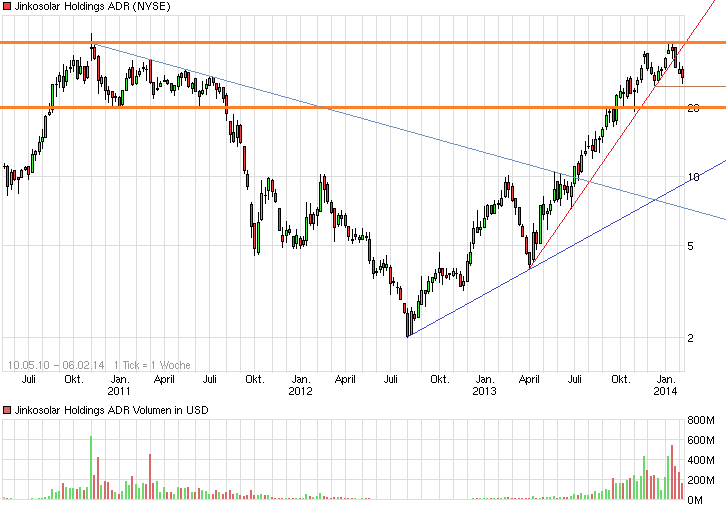Click the date range '10.05.10 – 06.02.14'
Viewport: 726px width, 508px height.
click(x=56, y=365)
